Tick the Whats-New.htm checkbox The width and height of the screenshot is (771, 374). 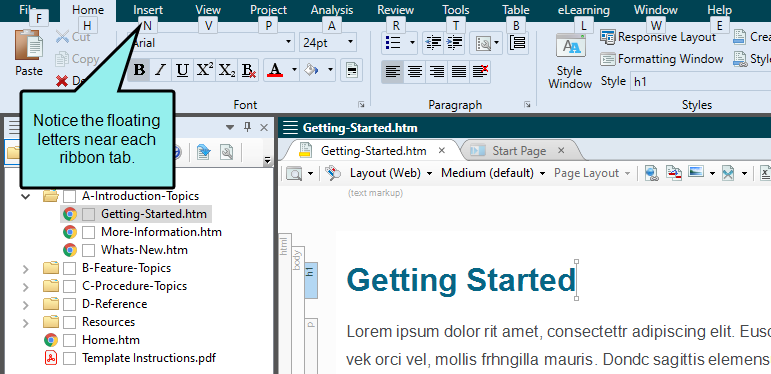[89, 250]
